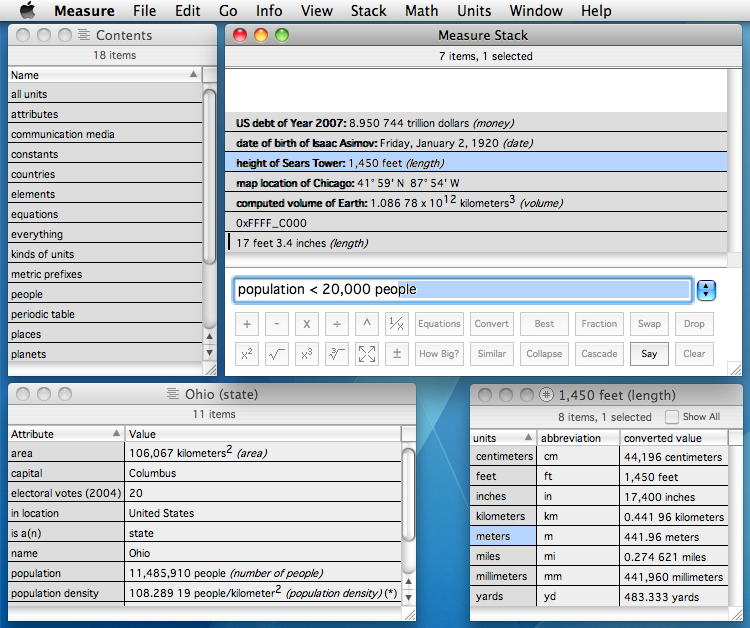Select 'US debt of Year 2007' stack row
Viewport: 750px width, 628px height.
click(476, 123)
